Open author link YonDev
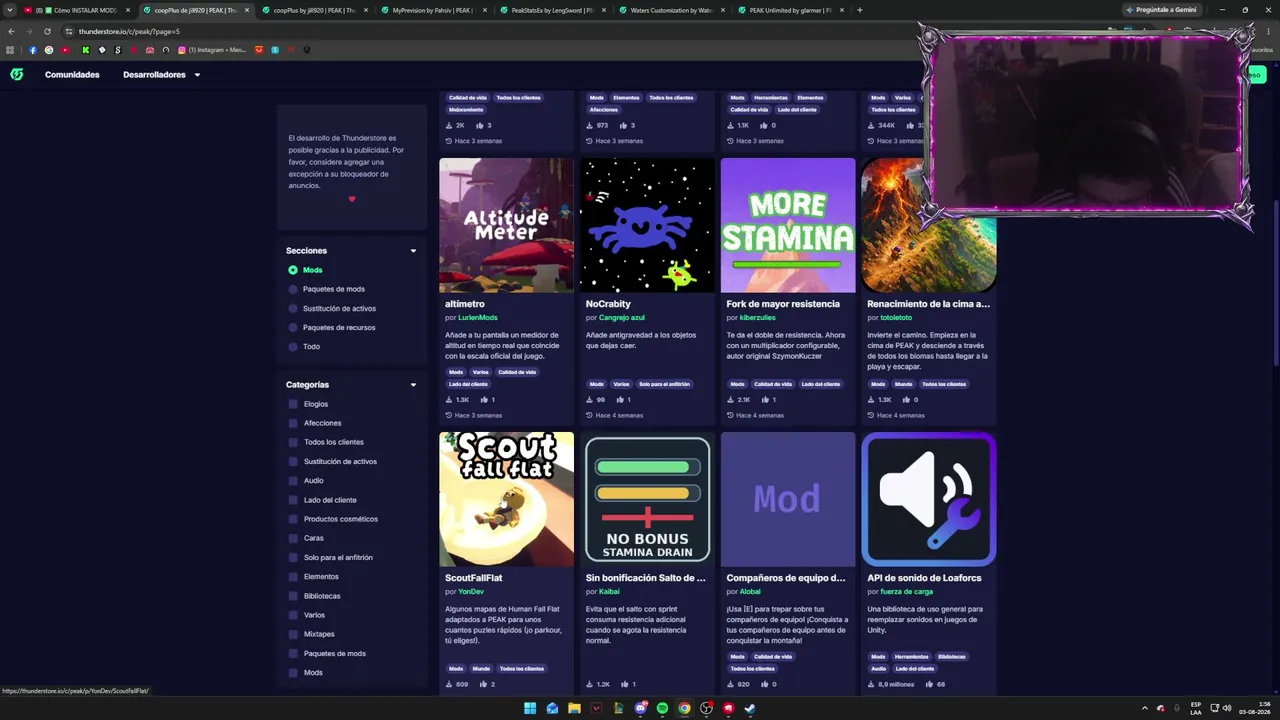The height and width of the screenshot is (720, 1280). (471, 592)
